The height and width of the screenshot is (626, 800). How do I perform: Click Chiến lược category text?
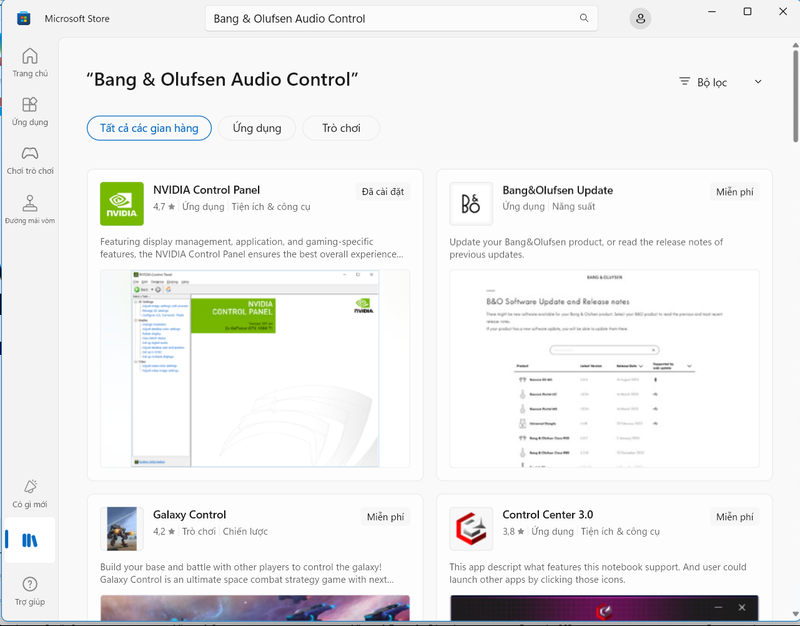[x=245, y=532]
